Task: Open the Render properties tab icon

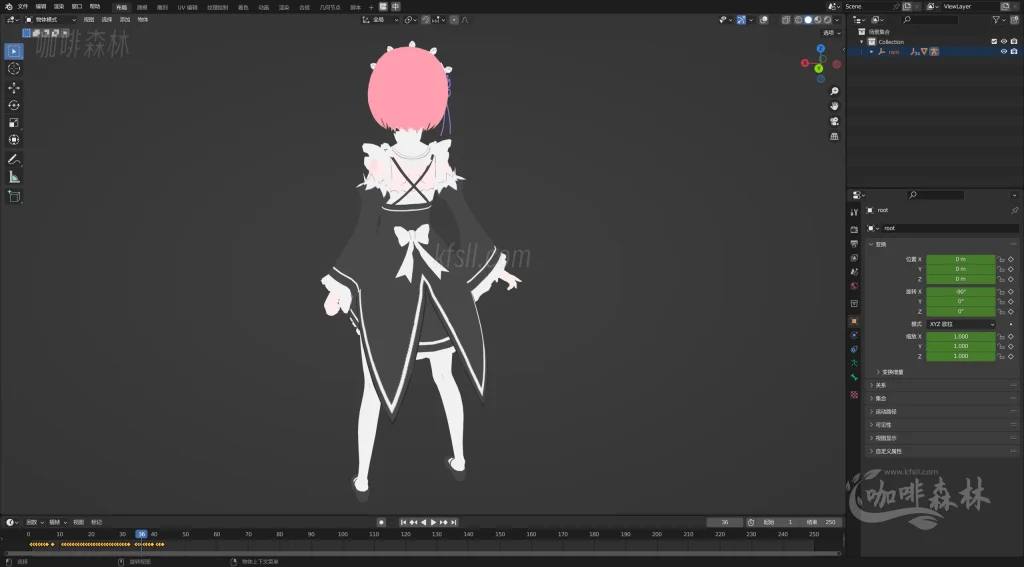Action: (x=854, y=229)
